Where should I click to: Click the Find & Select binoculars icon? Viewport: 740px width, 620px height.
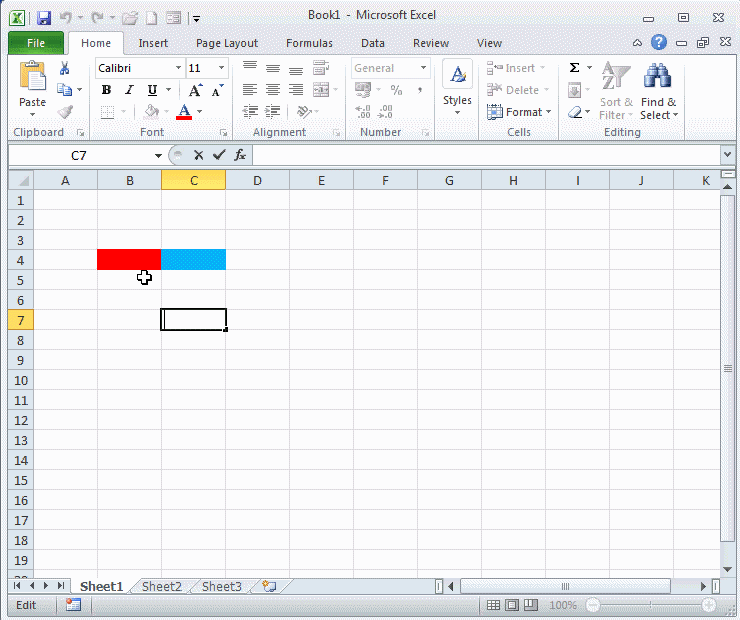click(x=658, y=78)
